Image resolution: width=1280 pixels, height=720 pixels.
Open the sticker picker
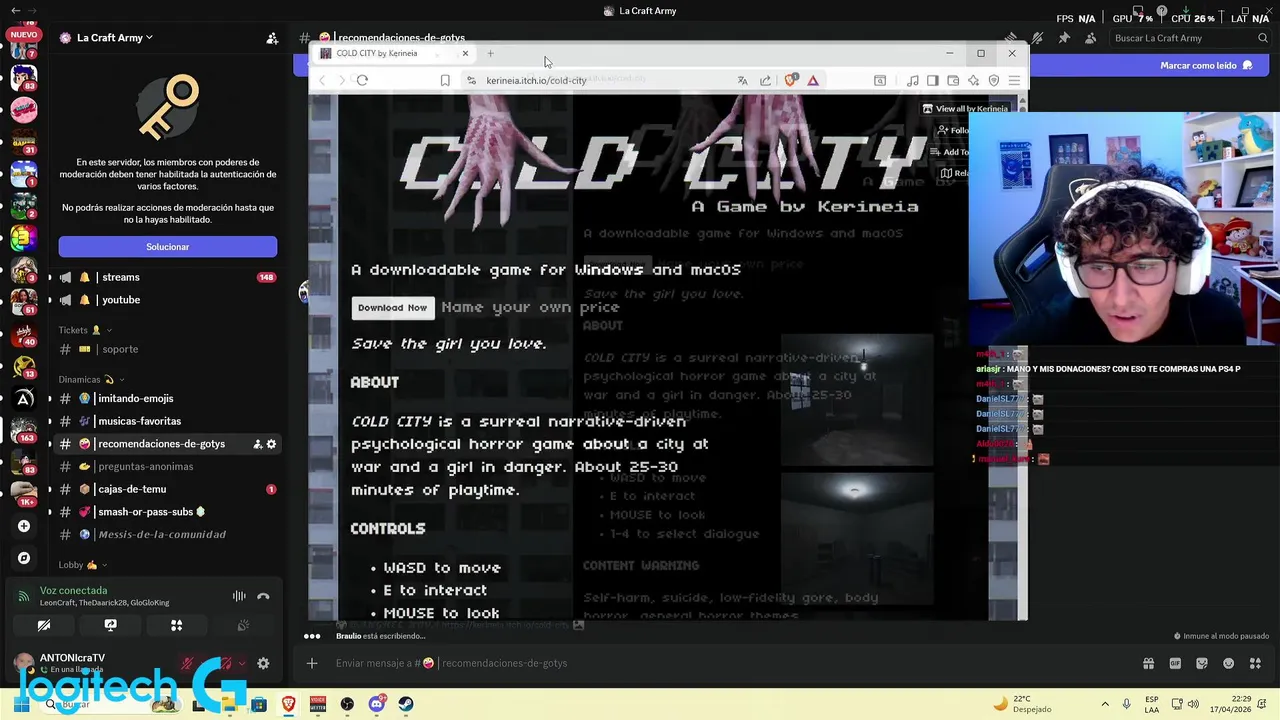tap(1202, 663)
